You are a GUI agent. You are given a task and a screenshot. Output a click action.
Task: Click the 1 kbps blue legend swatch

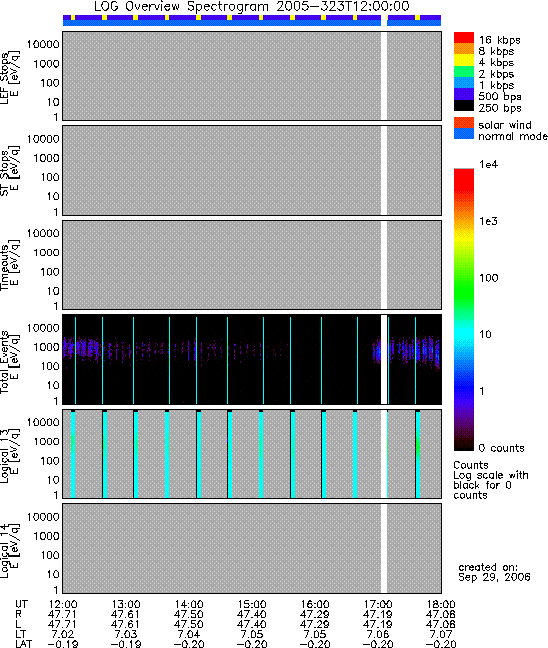tap(464, 83)
